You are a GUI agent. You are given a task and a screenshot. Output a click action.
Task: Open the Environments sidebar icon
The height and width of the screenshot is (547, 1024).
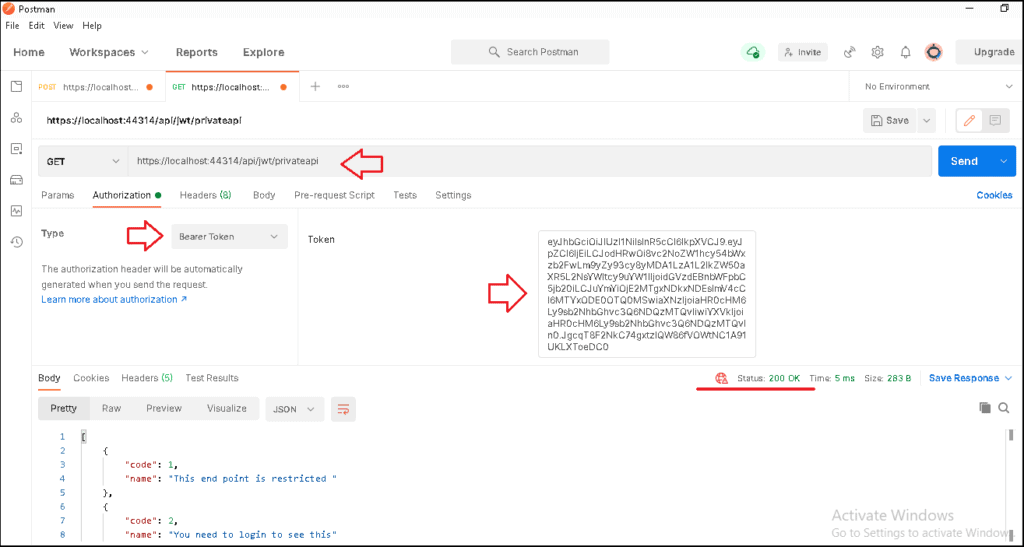pyautogui.click(x=16, y=149)
